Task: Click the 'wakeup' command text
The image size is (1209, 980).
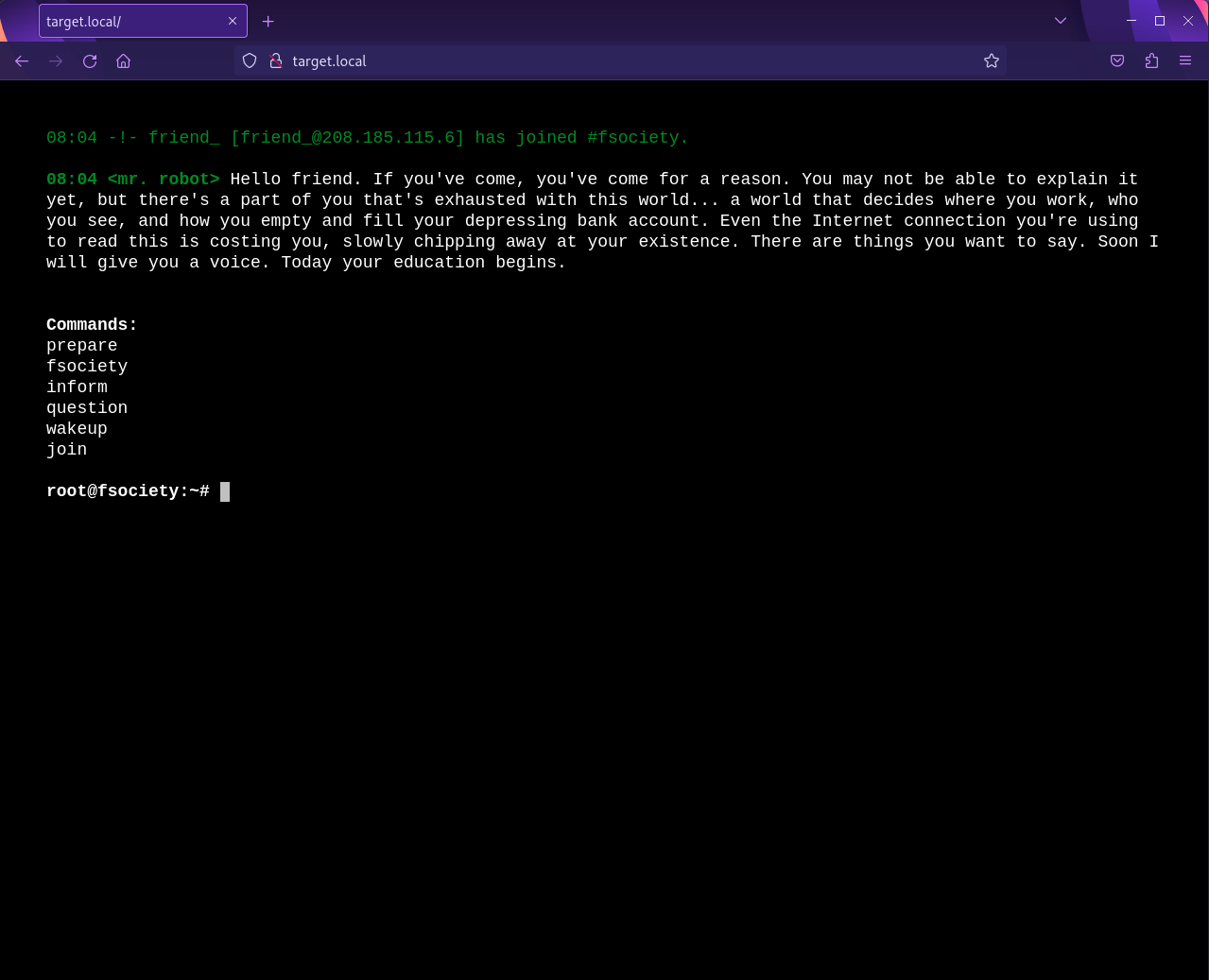Action: click(x=77, y=429)
